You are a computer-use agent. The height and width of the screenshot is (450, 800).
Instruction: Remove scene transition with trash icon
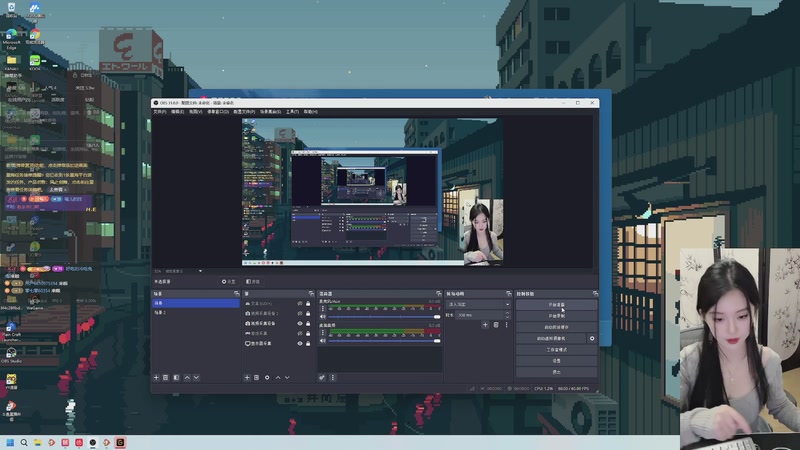pos(496,324)
